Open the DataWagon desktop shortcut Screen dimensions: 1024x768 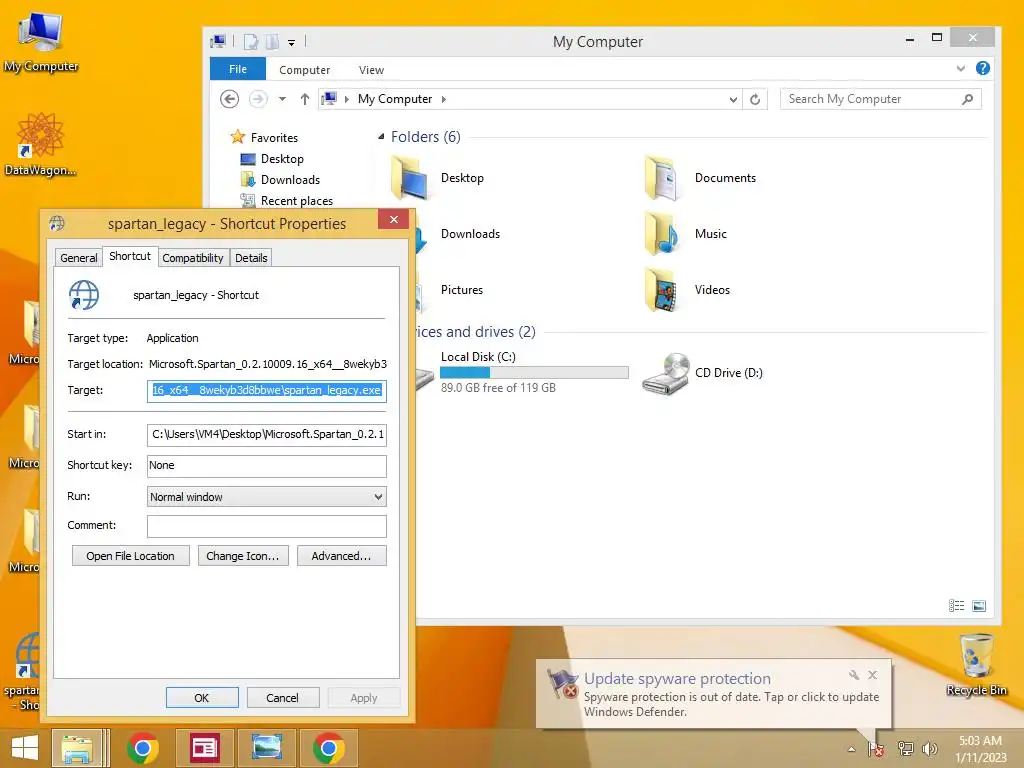40,145
